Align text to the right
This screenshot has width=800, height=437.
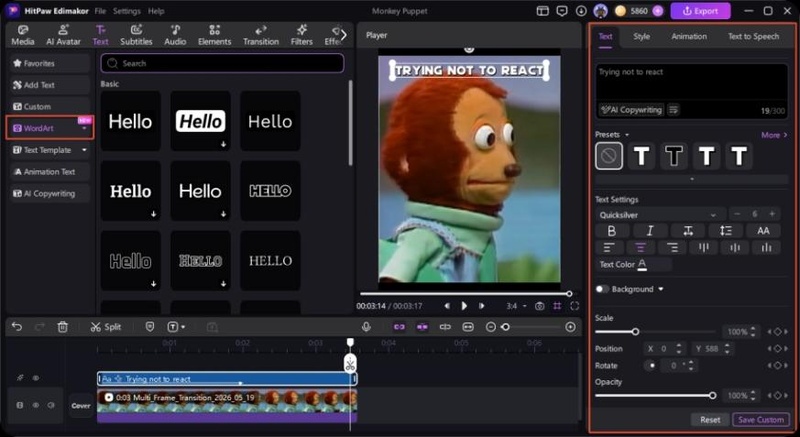coord(672,248)
